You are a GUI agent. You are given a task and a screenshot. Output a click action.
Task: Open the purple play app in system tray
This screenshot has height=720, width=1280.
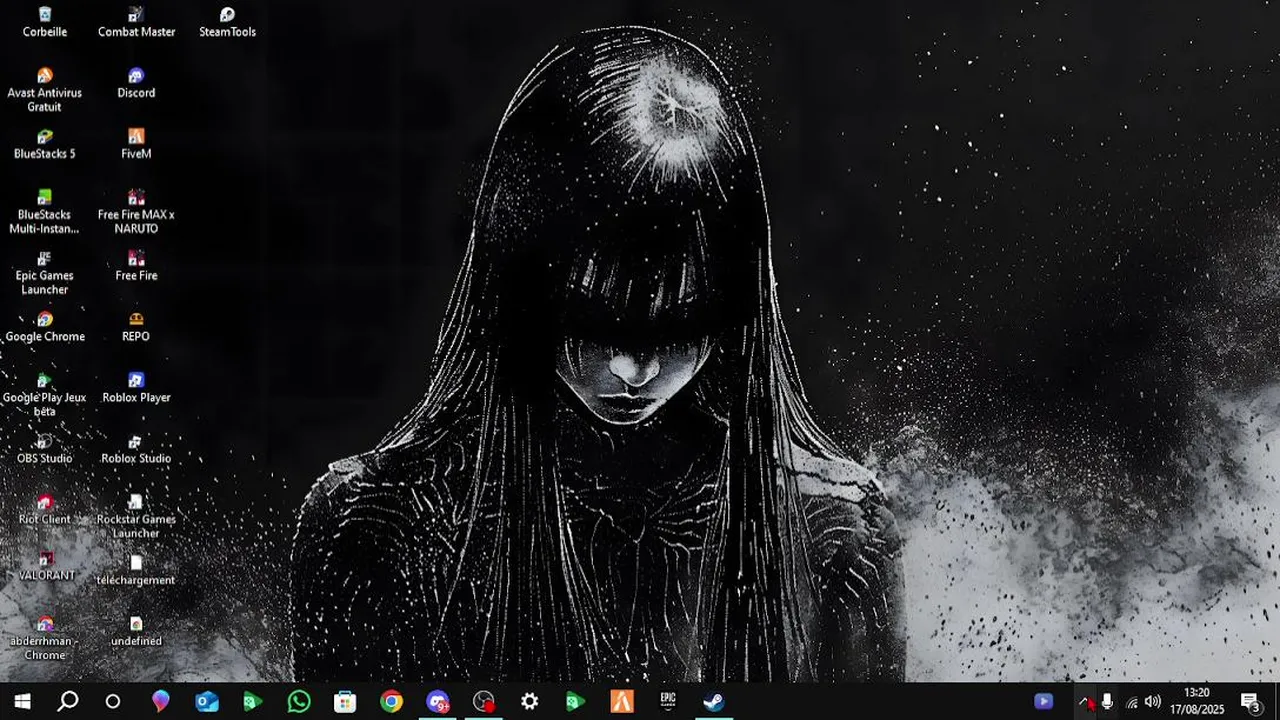[1044, 701]
